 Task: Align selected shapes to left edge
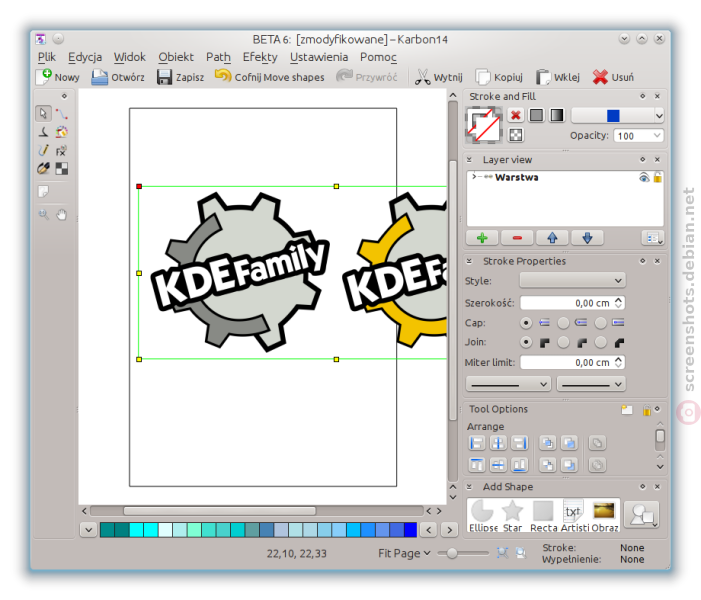pos(477,443)
